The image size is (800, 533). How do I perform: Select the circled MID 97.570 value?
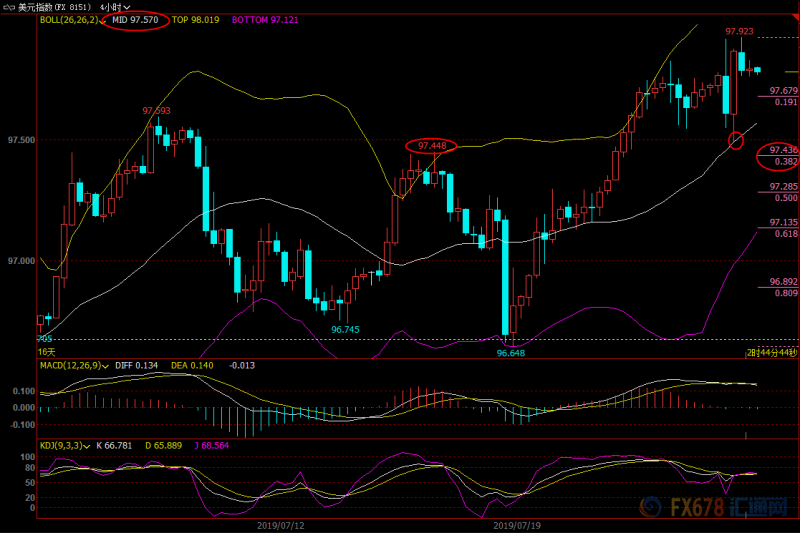click(x=135, y=20)
